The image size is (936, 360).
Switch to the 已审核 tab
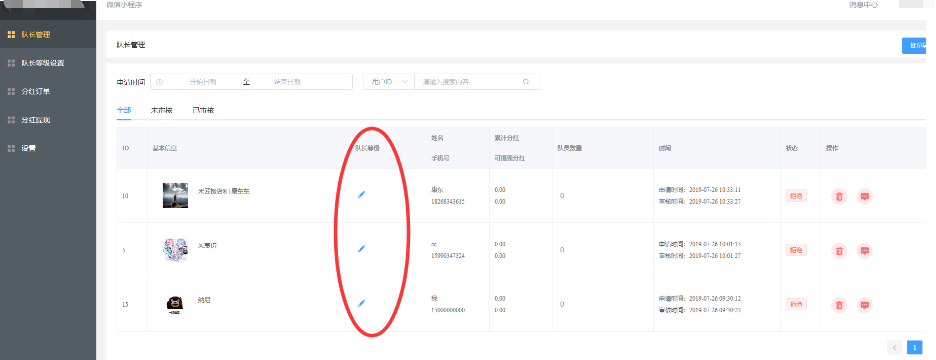tap(204, 110)
